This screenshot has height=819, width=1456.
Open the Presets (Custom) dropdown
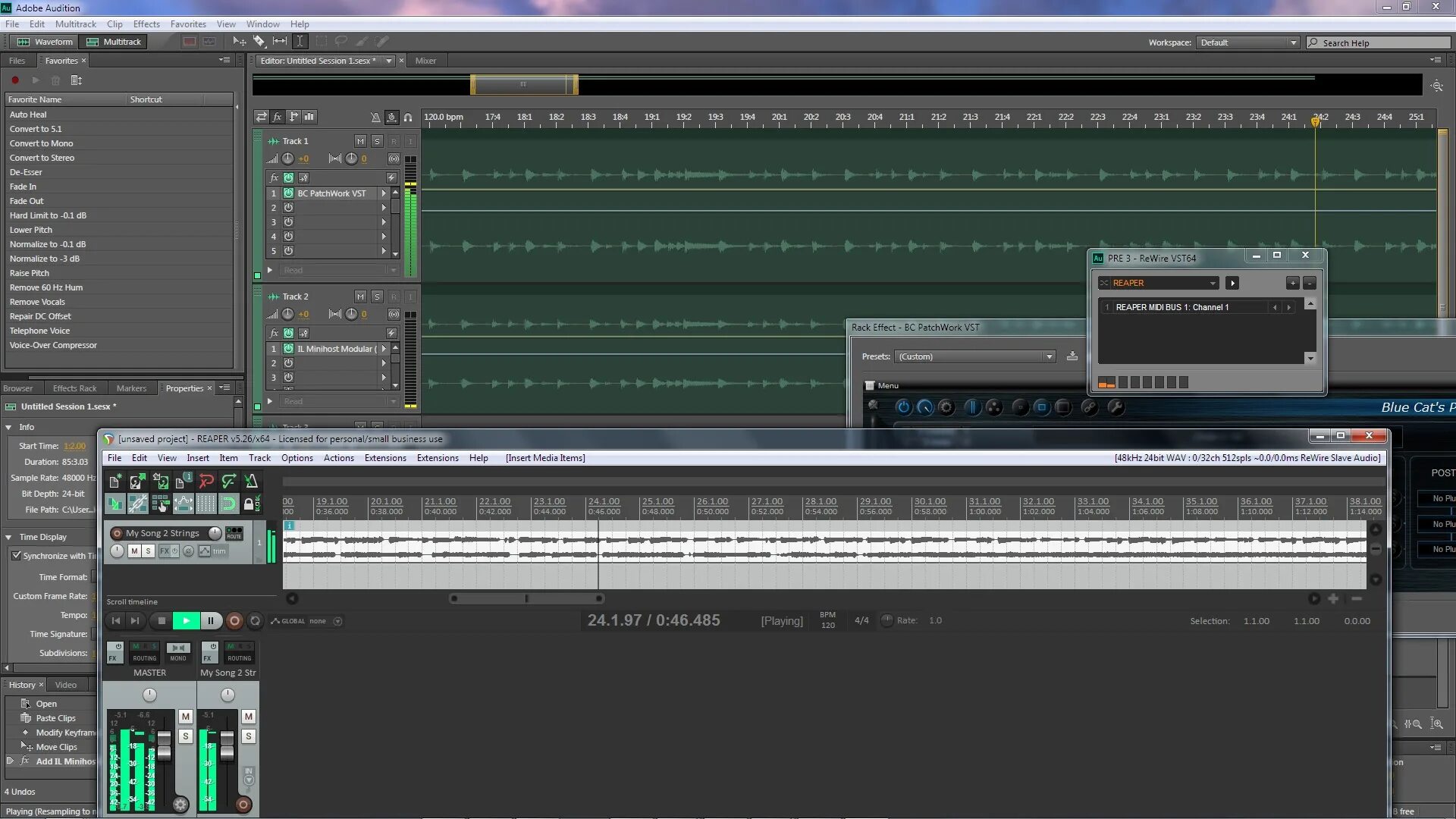[975, 356]
